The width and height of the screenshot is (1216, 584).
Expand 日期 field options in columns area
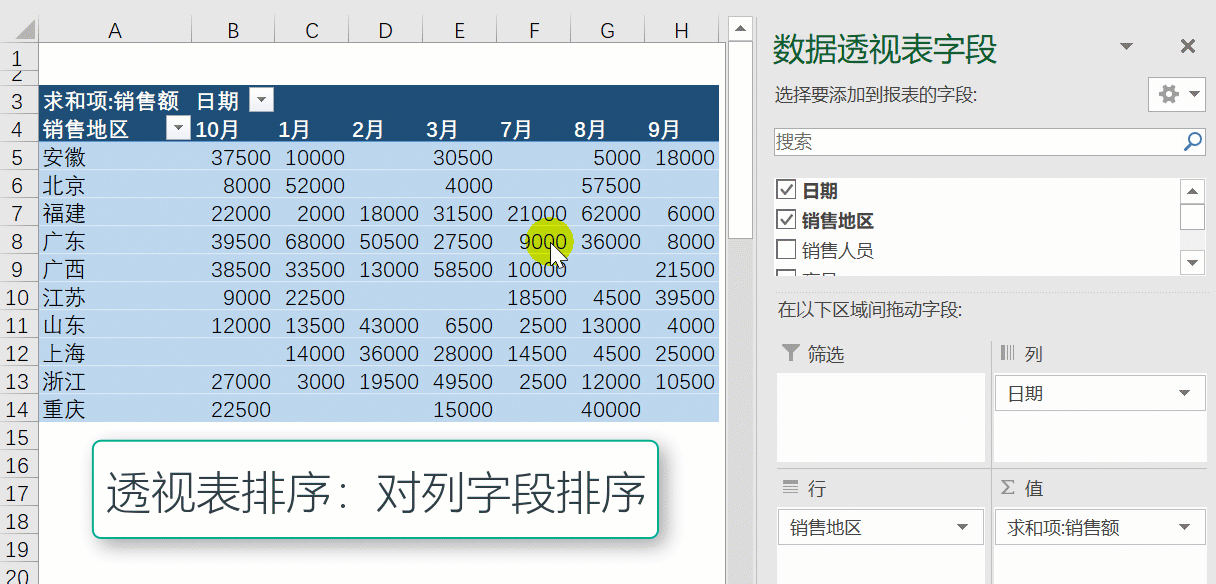coord(1185,394)
